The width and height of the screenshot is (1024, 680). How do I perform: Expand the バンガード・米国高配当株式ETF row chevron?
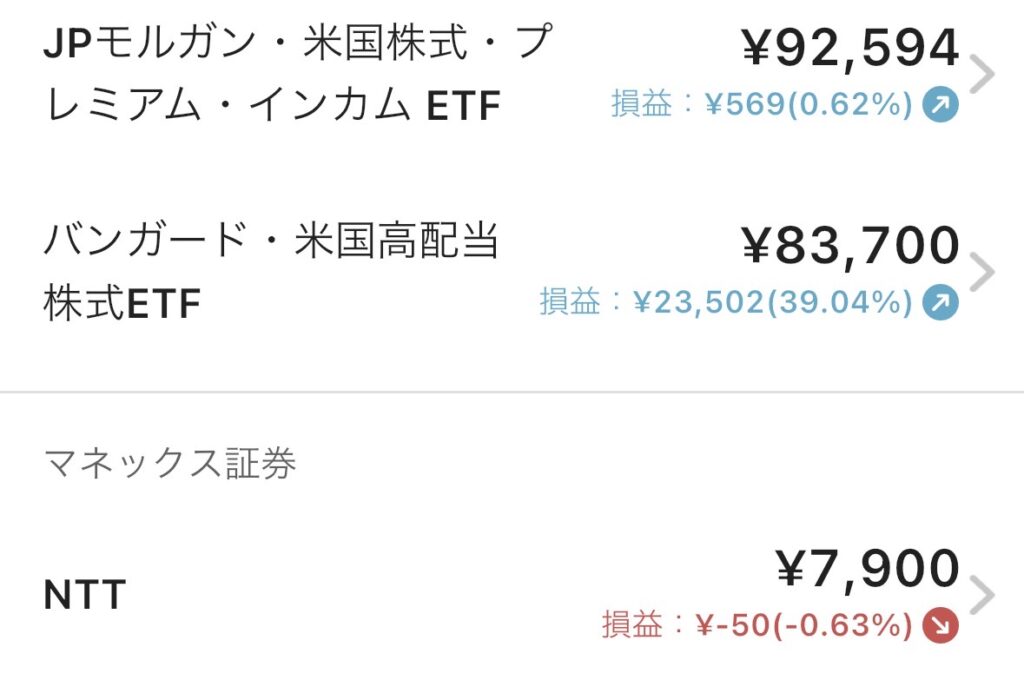point(983,272)
